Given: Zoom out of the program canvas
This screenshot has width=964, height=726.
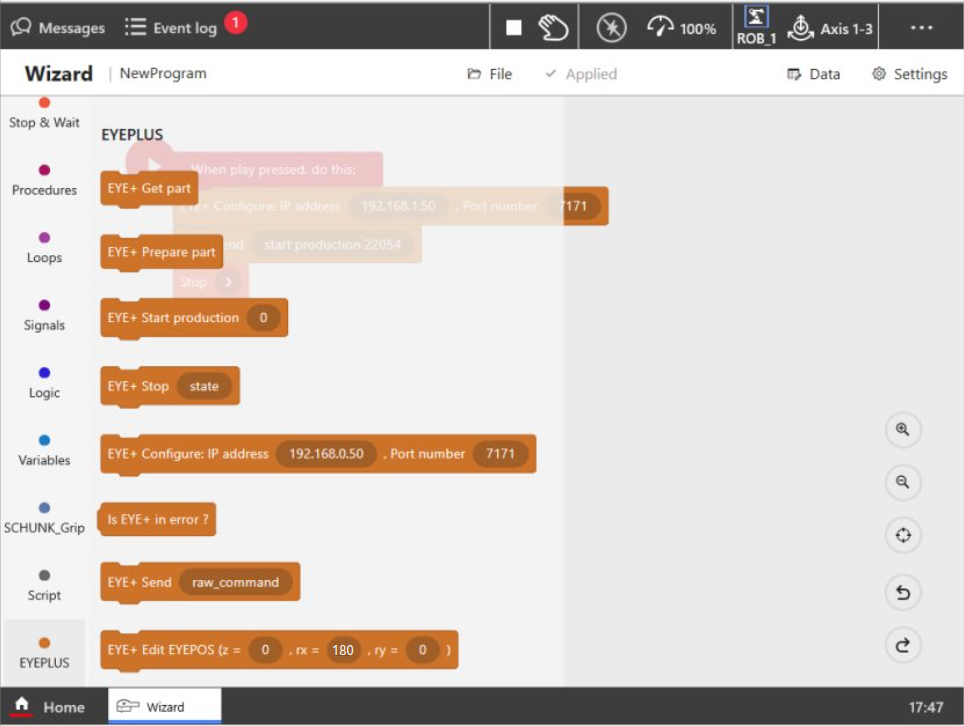Looking at the screenshot, I should (902, 482).
